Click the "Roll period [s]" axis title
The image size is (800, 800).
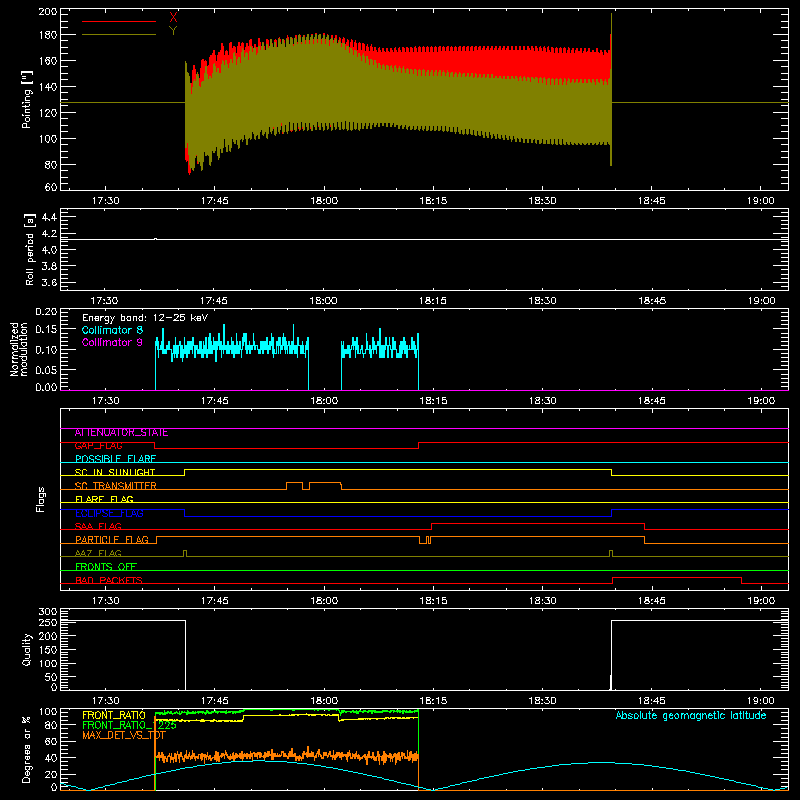click(x=30, y=249)
